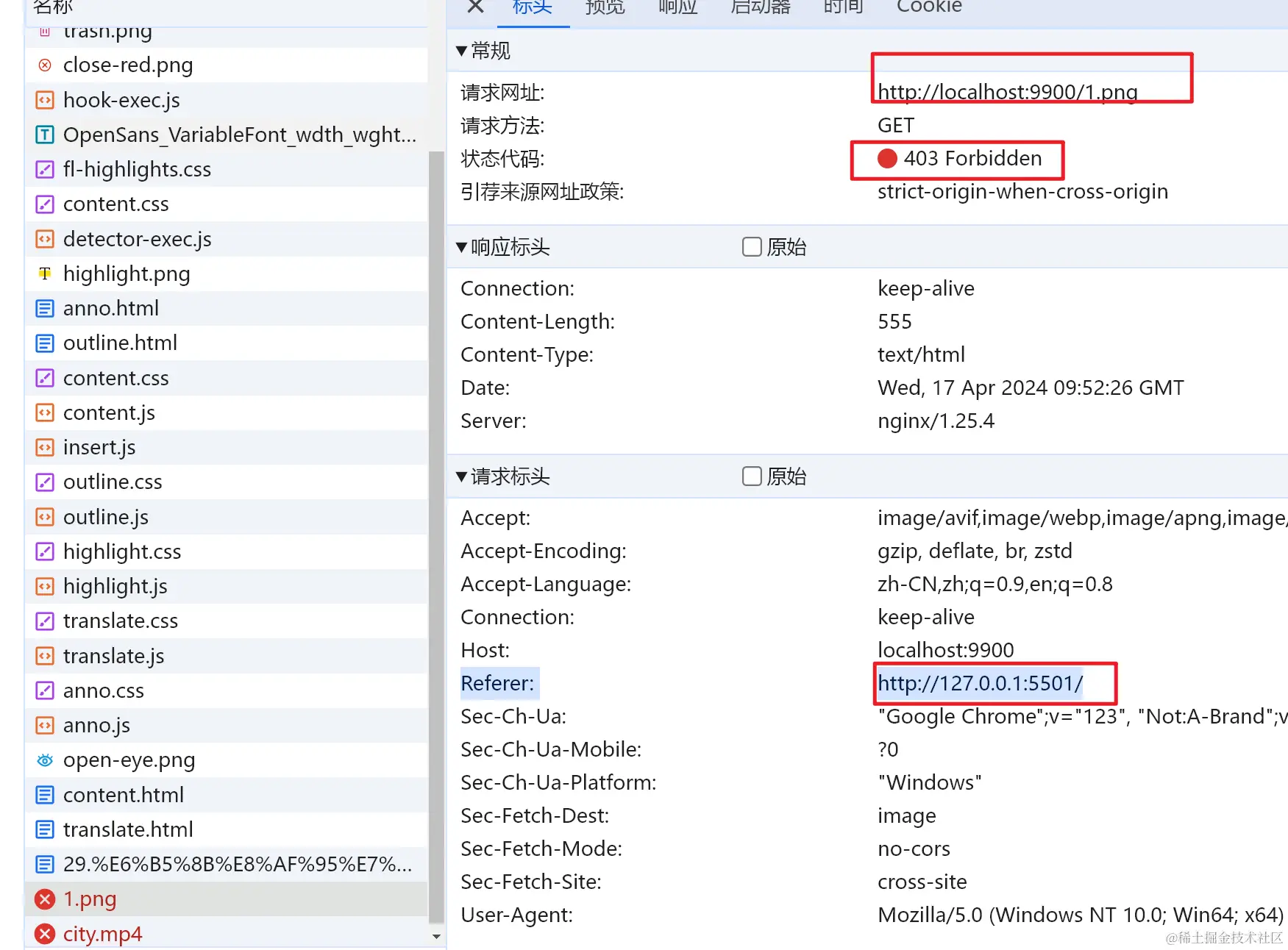Viewport: 1288px width, 950px height.
Task: Click the outline.js script icon
Action: click(45, 517)
